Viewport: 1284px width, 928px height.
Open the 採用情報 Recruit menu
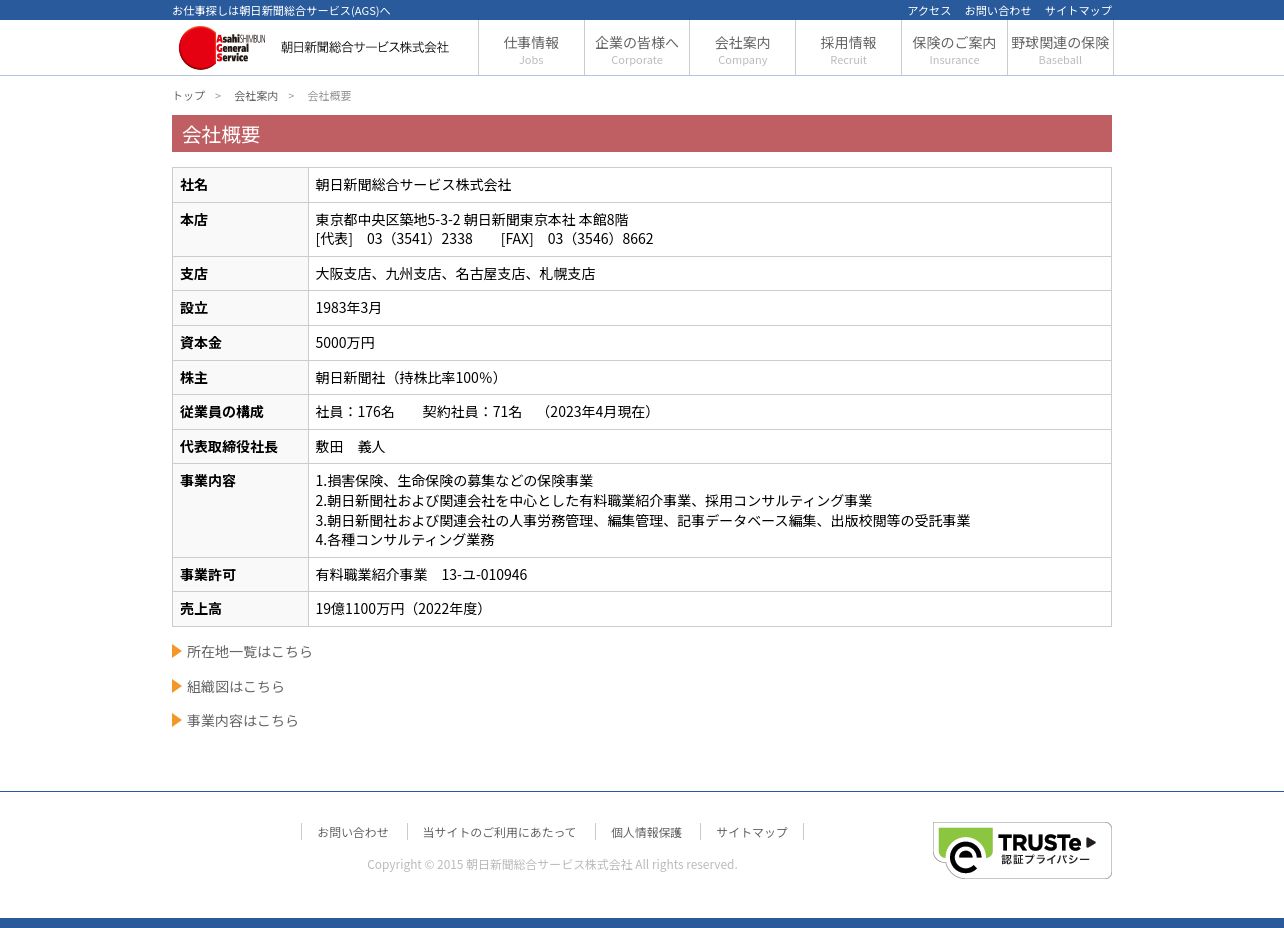(848, 48)
